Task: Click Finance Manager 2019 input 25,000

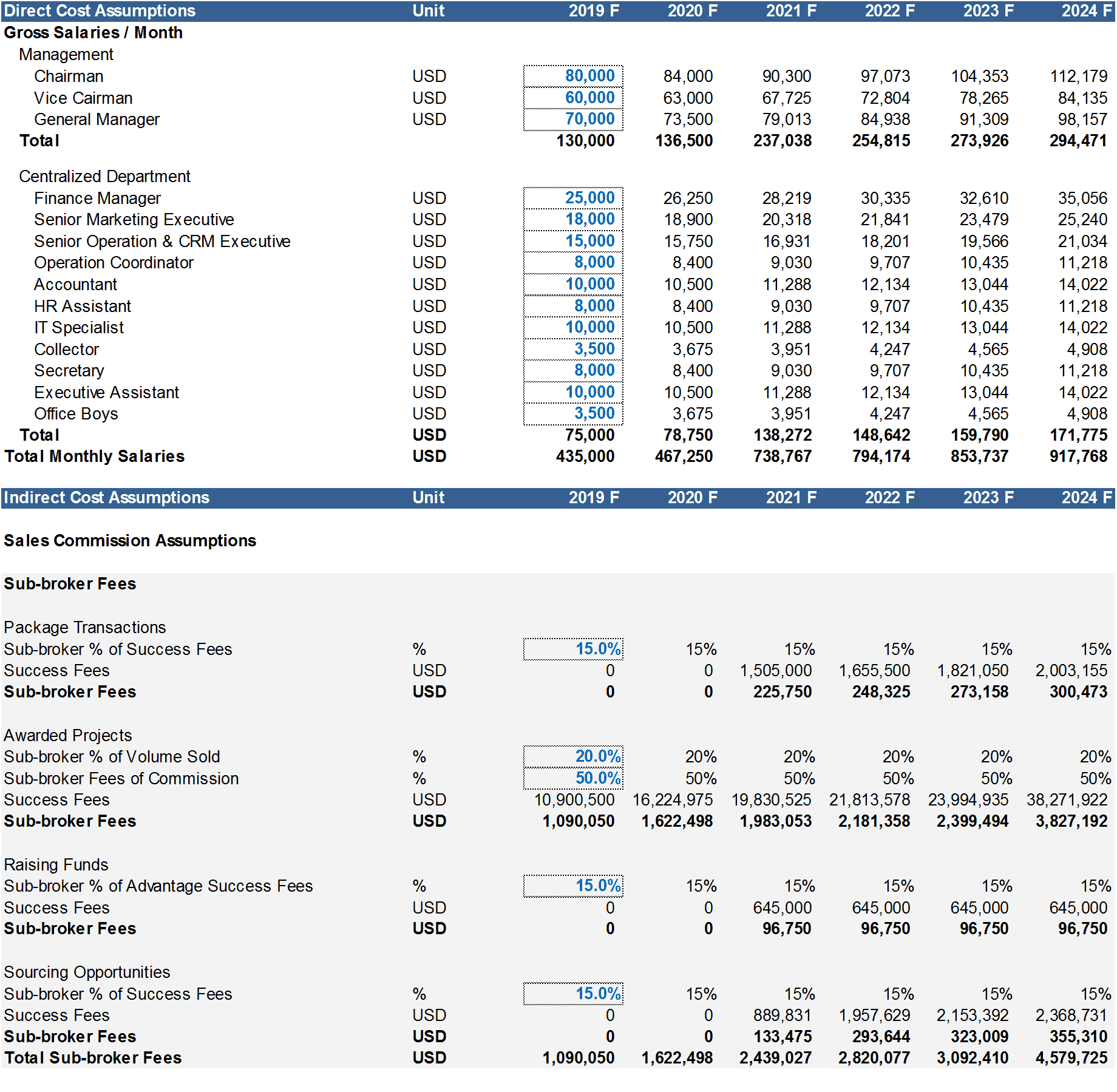Action: 573,198
